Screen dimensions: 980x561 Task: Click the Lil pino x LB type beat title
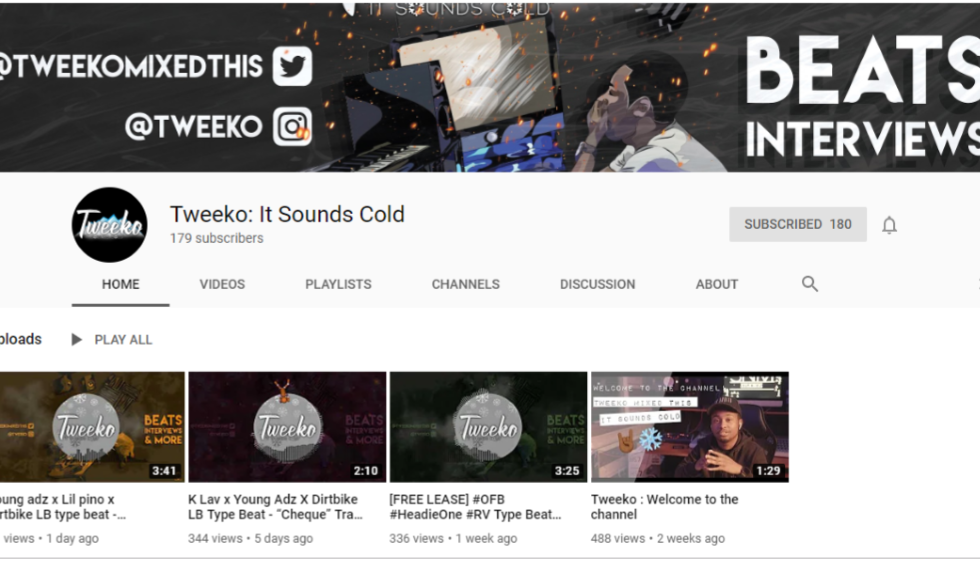tap(62, 507)
